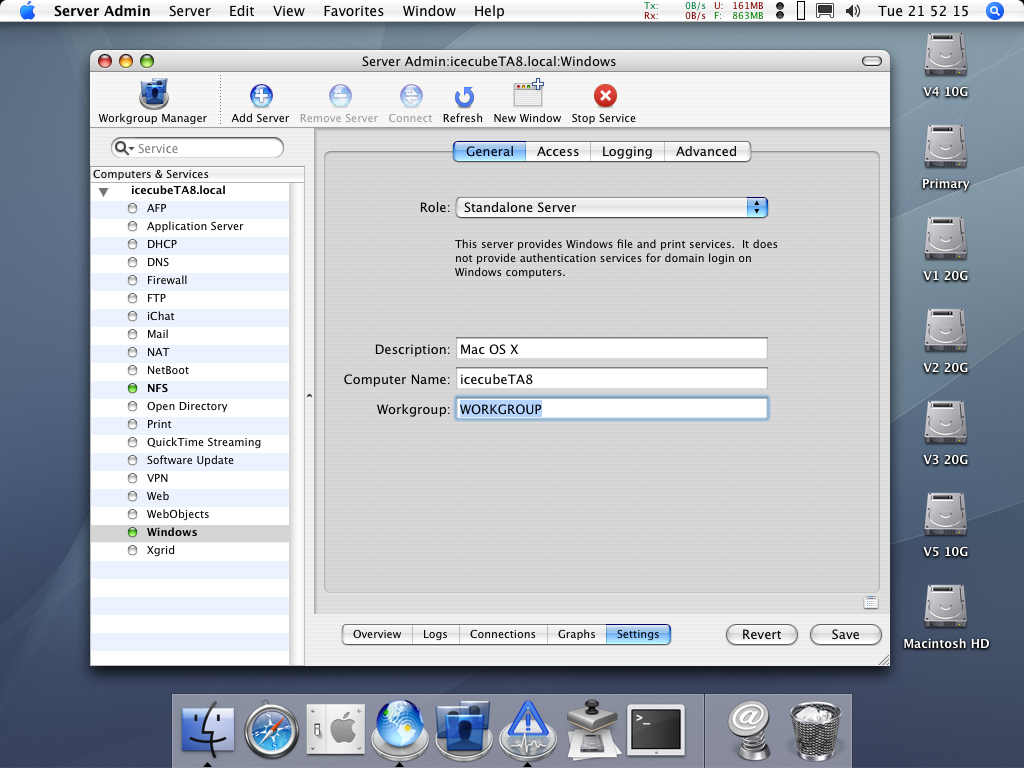This screenshot has height=768, width=1024.
Task: Open the Trash in the Dock
Action: click(x=815, y=730)
